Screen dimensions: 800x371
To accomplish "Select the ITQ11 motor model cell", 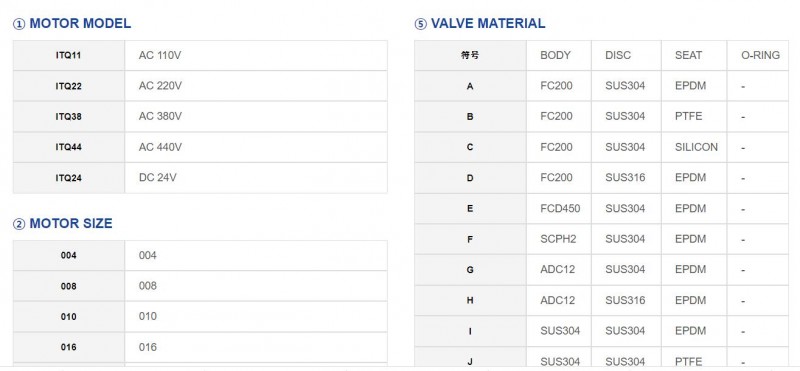I will tap(68, 56).
